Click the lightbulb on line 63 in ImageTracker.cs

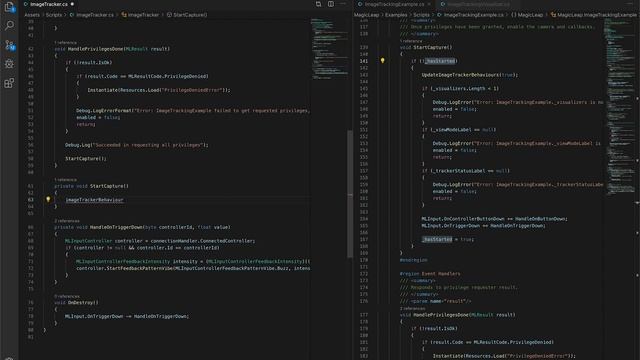pos(48,199)
